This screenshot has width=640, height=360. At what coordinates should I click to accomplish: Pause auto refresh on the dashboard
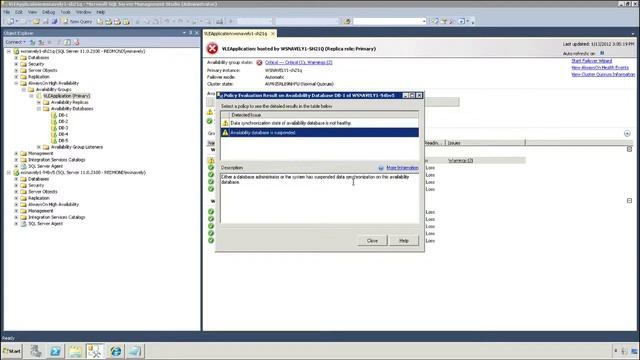pos(602,53)
